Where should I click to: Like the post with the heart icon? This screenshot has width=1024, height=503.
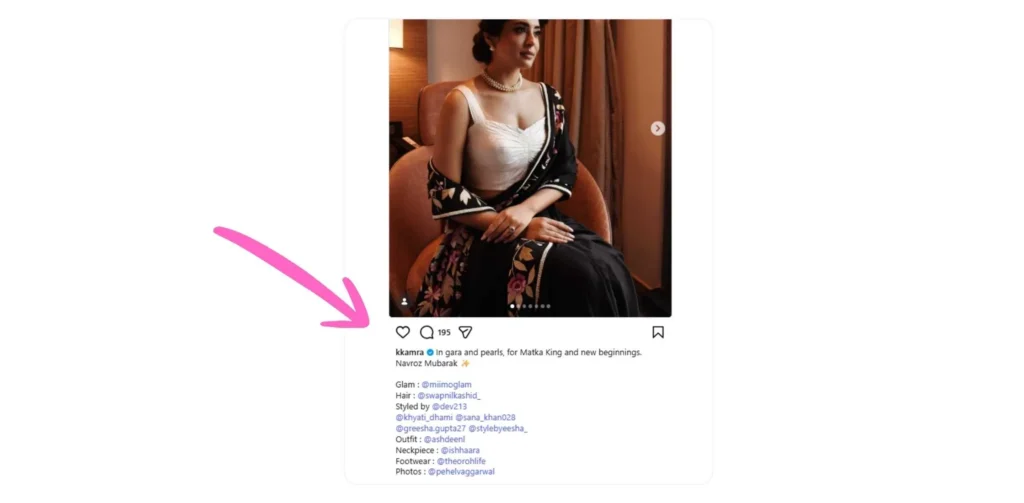(403, 333)
